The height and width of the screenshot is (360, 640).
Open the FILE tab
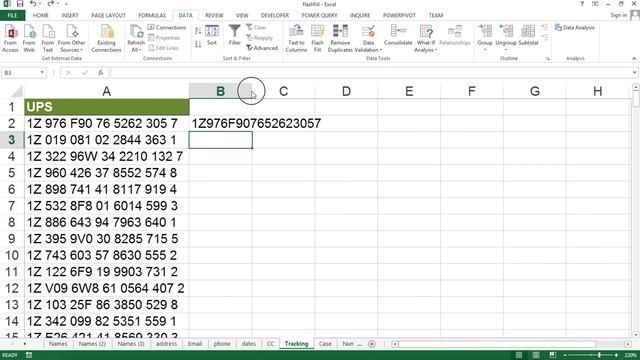(12, 15)
